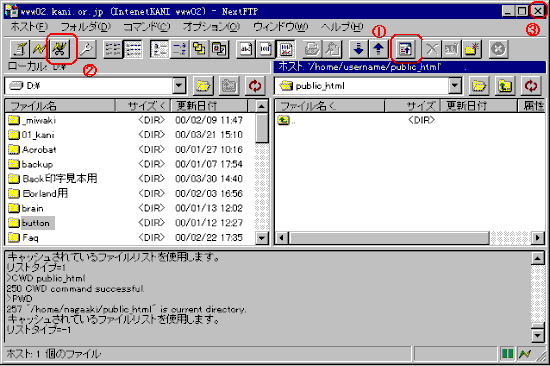Click local list scroll-up arrow

(262, 106)
